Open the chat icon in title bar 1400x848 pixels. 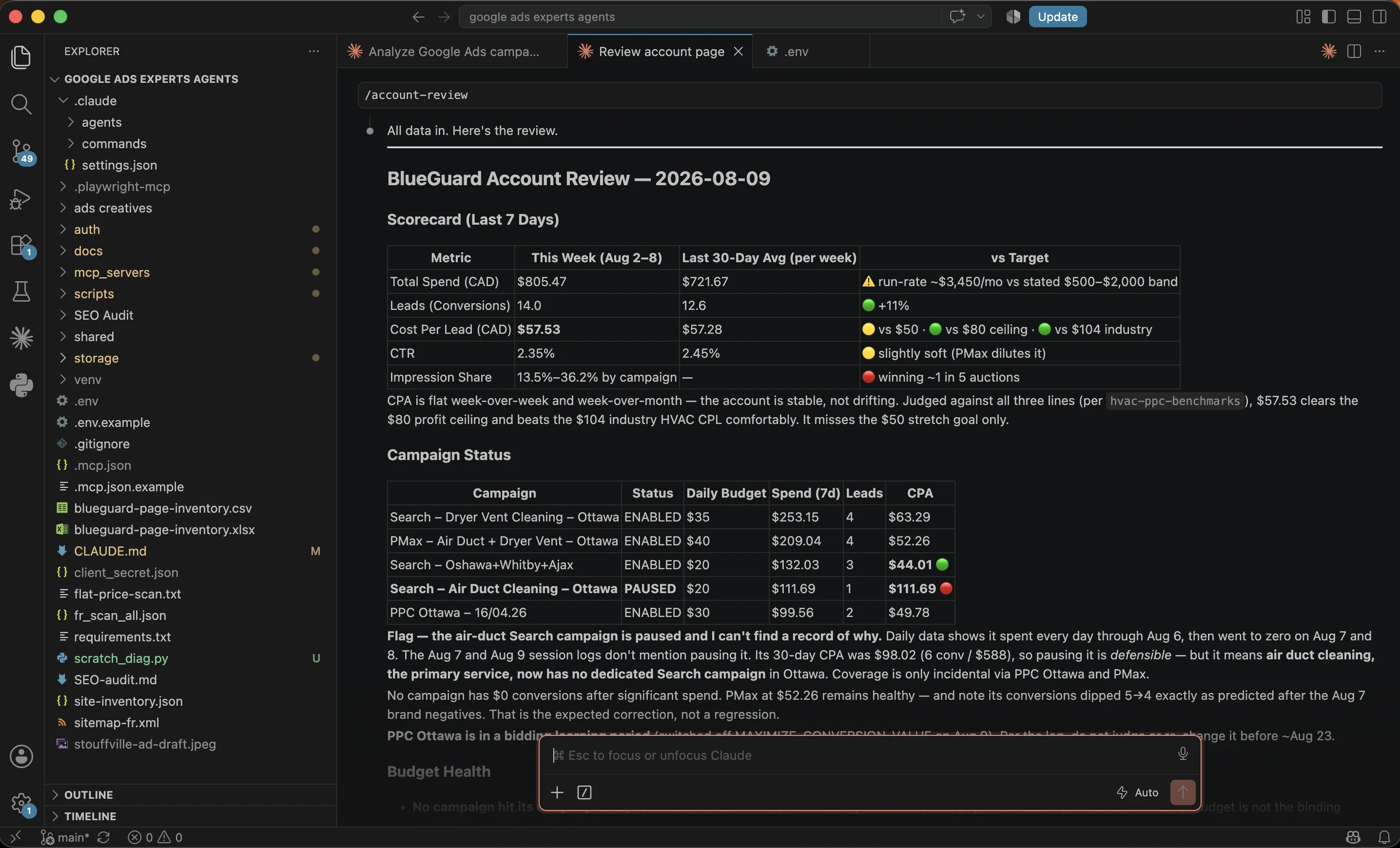pyautogui.click(x=957, y=17)
